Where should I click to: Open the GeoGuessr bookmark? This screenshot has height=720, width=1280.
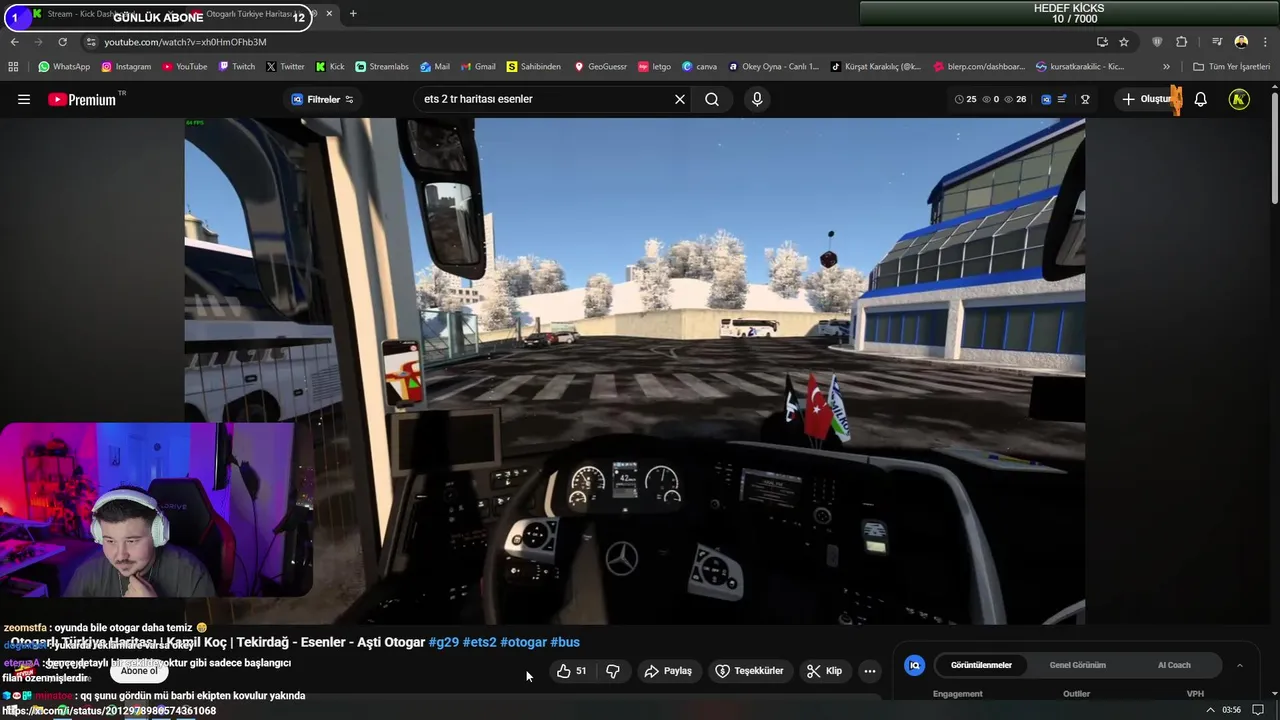click(x=600, y=67)
